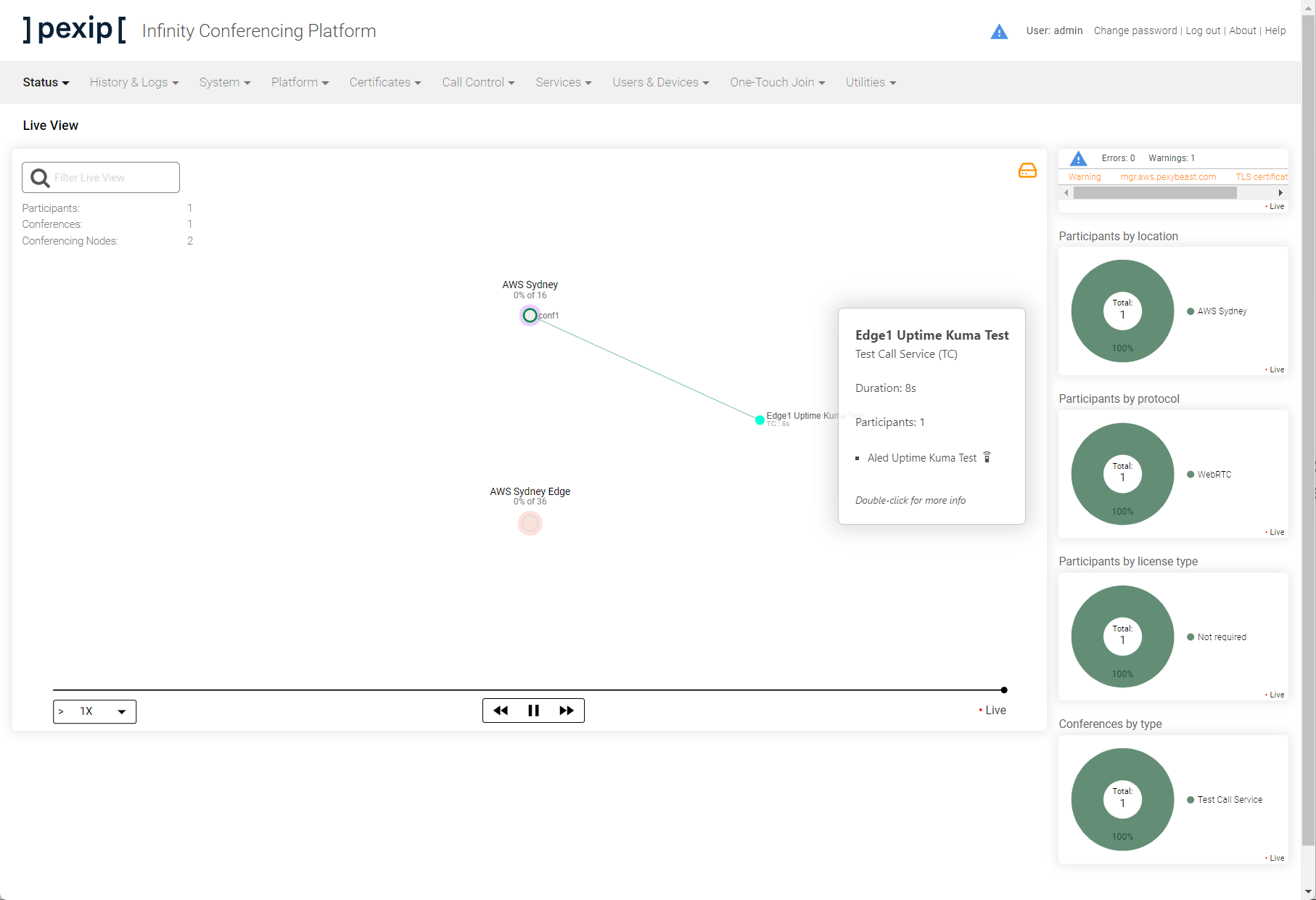Click the orange node view icon
This screenshot has height=900, width=1316.
click(1027, 171)
